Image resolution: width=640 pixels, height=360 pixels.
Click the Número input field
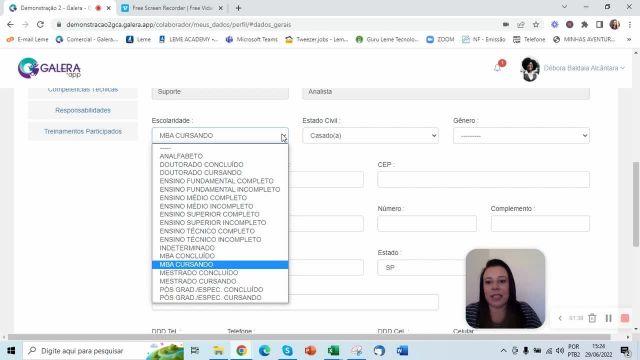click(427, 224)
